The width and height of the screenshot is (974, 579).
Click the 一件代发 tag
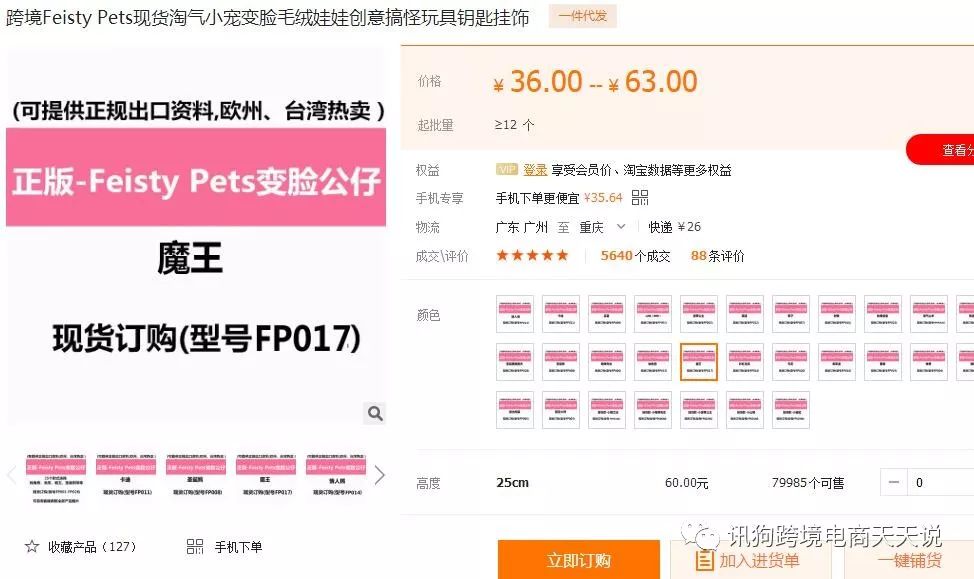583,16
